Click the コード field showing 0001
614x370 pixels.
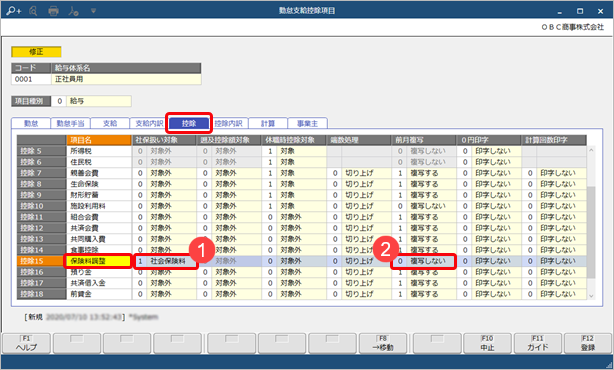tap(31, 79)
